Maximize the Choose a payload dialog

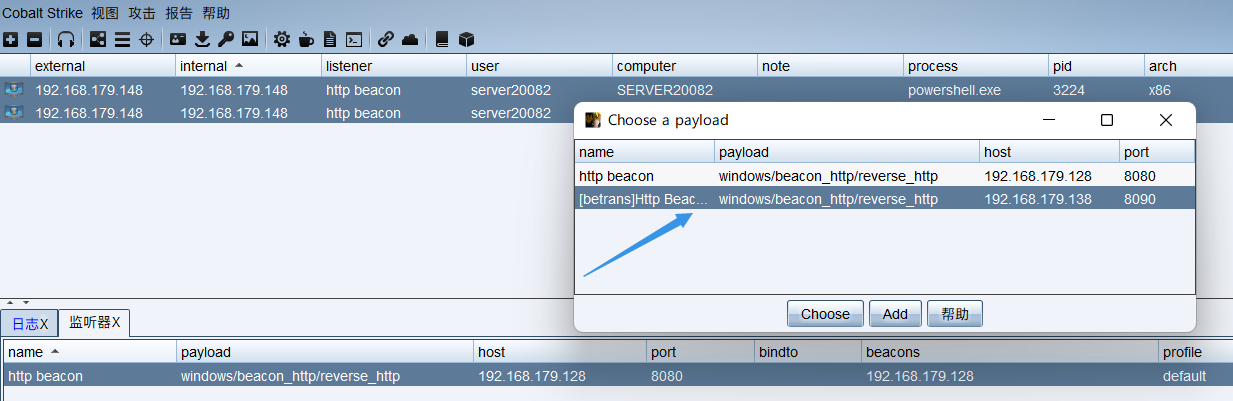pos(1107,120)
